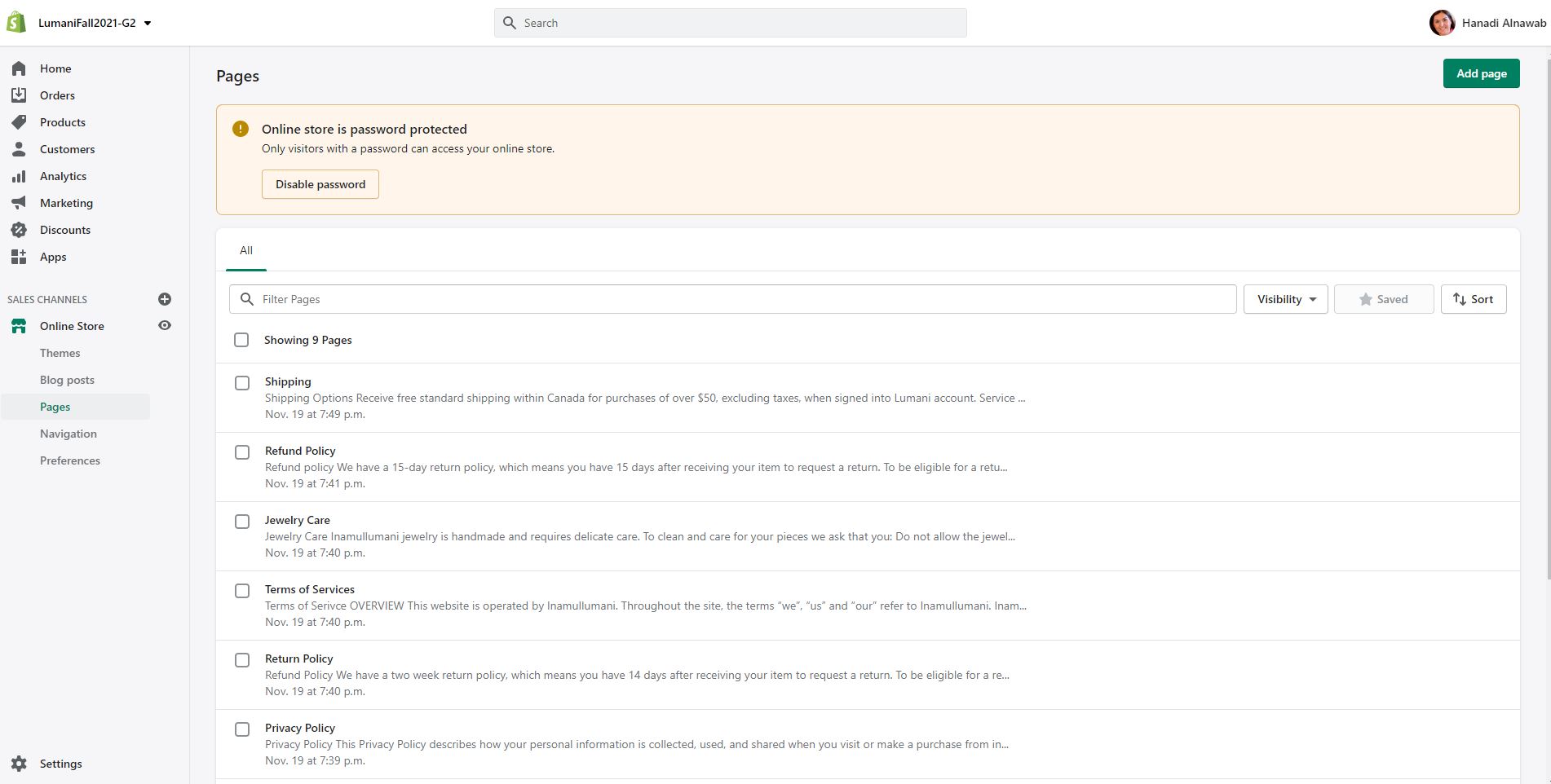Click the Analytics bar chart icon

19,176
